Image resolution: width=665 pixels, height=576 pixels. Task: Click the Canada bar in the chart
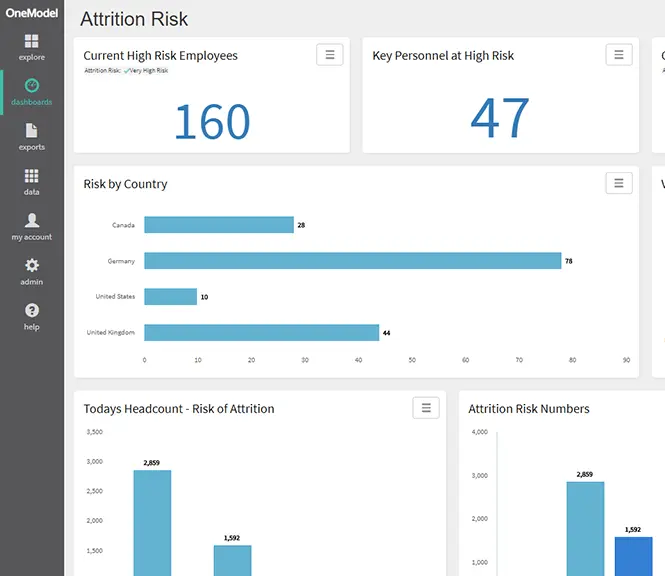[x=219, y=225]
